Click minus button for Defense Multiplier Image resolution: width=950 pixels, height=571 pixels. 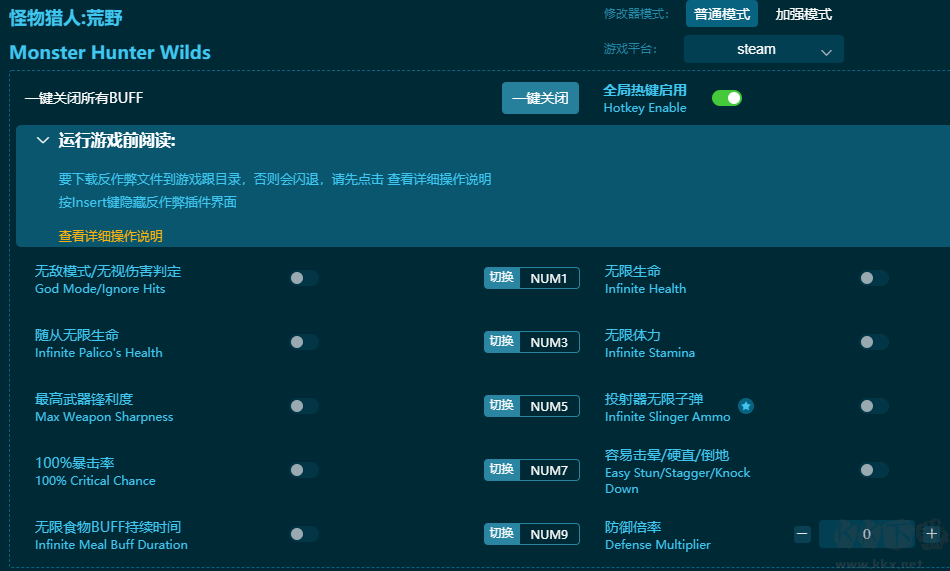pos(802,534)
